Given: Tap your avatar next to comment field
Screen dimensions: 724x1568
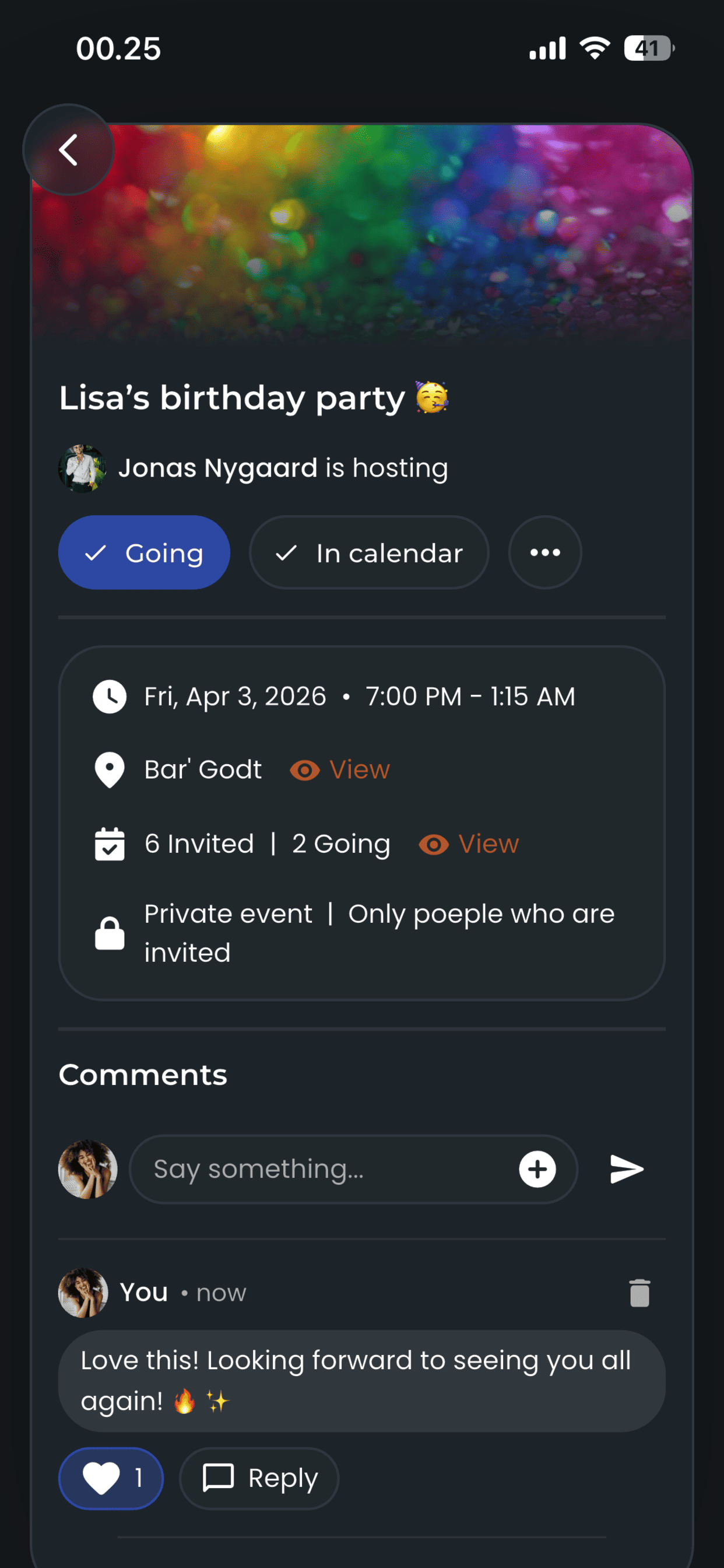Looking at the screenshot, I should pyautogui.click(x=87, y=1168).
